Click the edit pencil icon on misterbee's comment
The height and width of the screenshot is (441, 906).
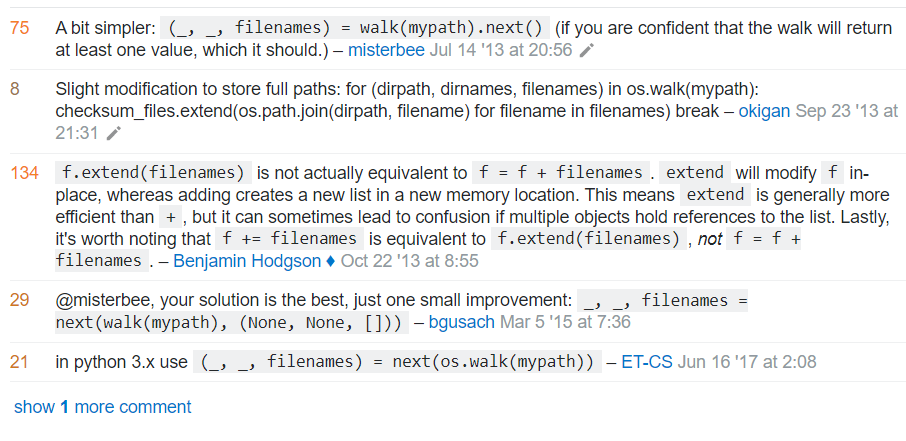587,49
